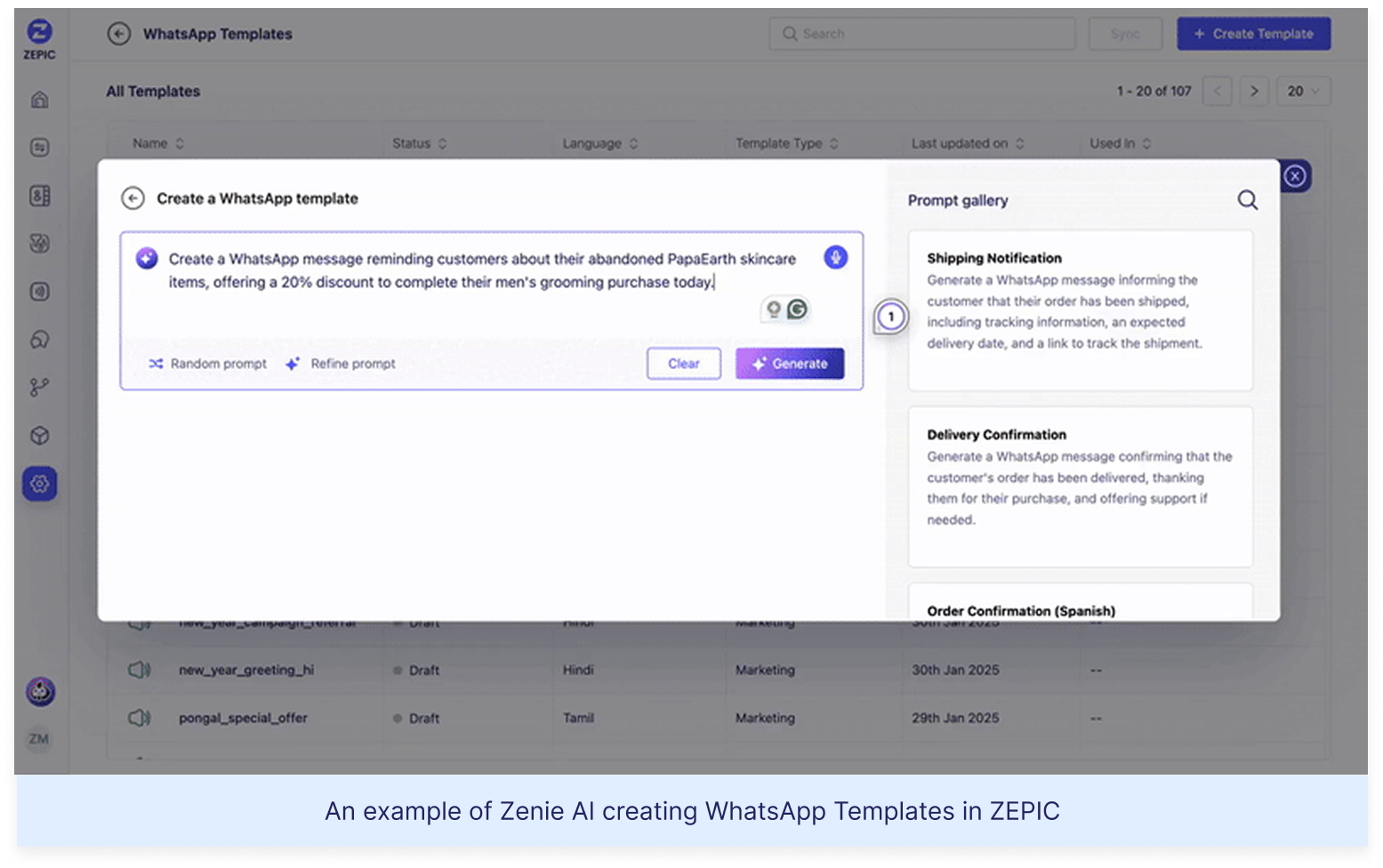Click the Zenie AI sparkle icon in prompt

(x=147, y=259)
